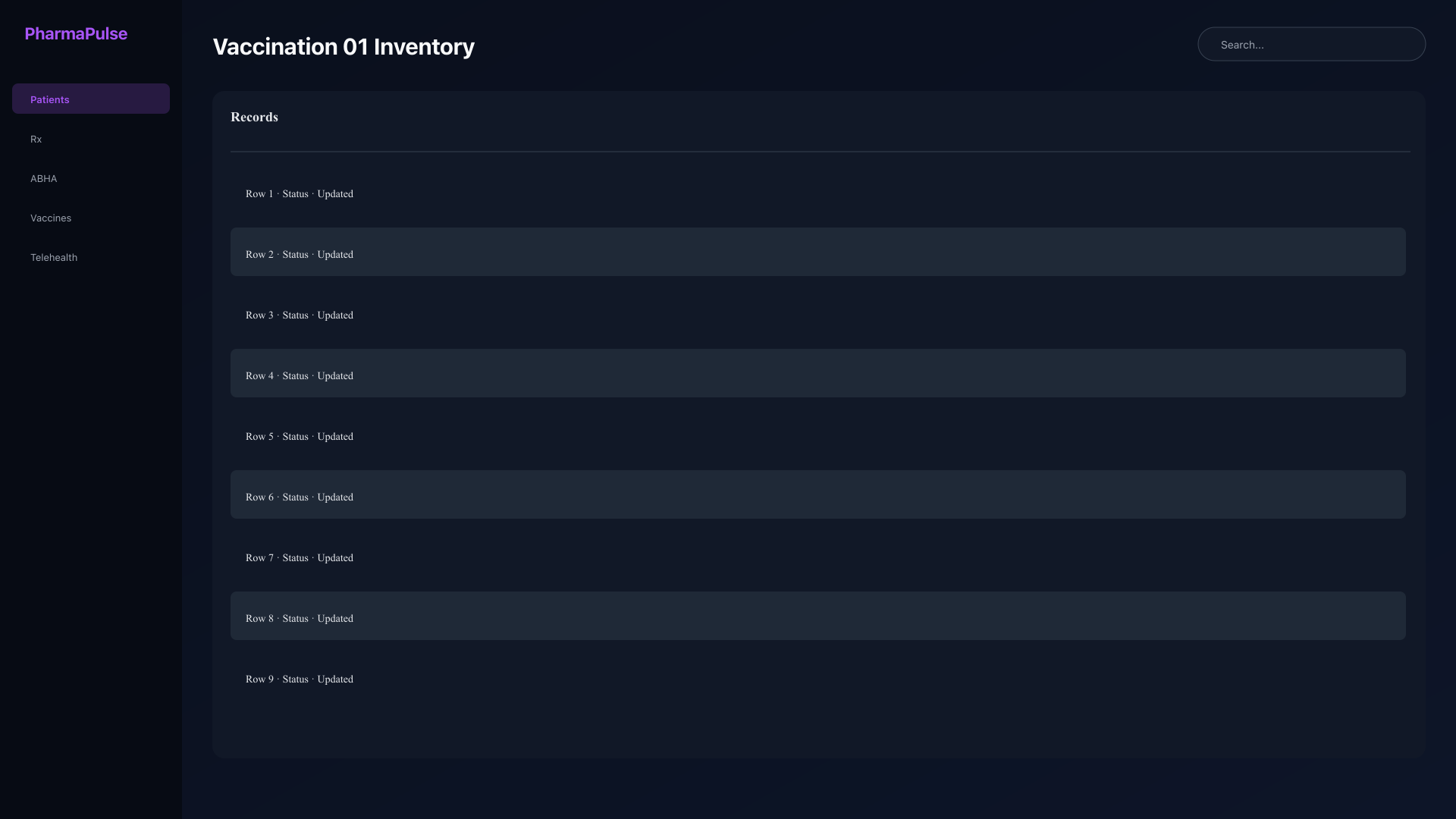Select Row 2 record

pyautogui.click(x=817, y=252)
